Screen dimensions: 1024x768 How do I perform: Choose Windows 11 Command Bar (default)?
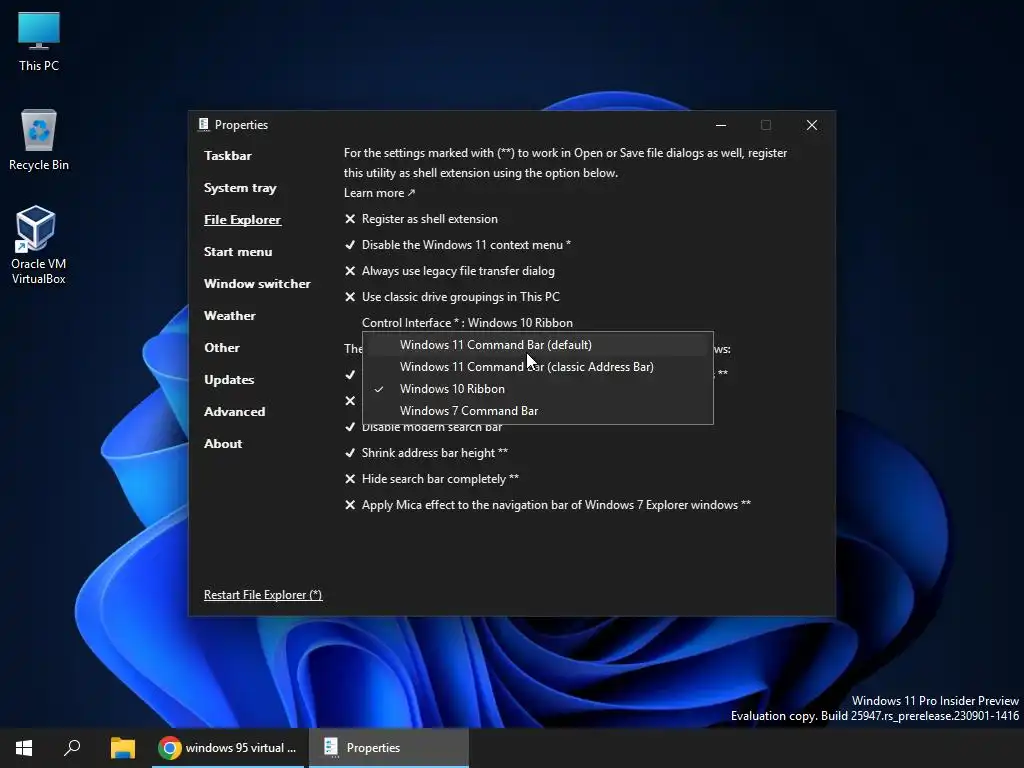coord(537,345)
